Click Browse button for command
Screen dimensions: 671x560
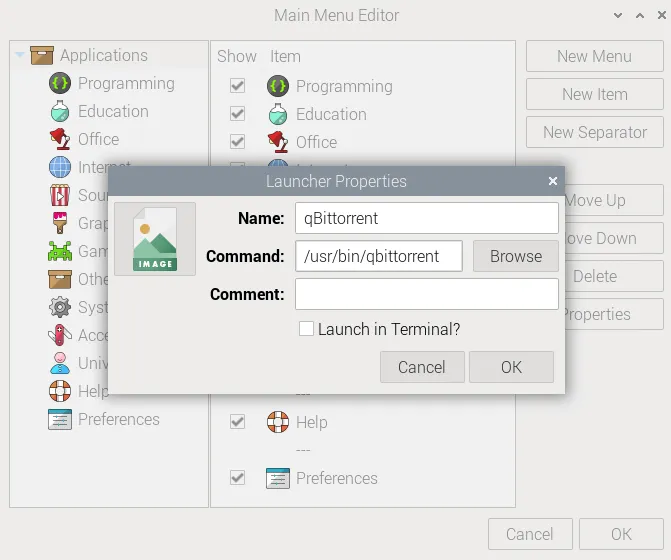[x=516, y=256]
